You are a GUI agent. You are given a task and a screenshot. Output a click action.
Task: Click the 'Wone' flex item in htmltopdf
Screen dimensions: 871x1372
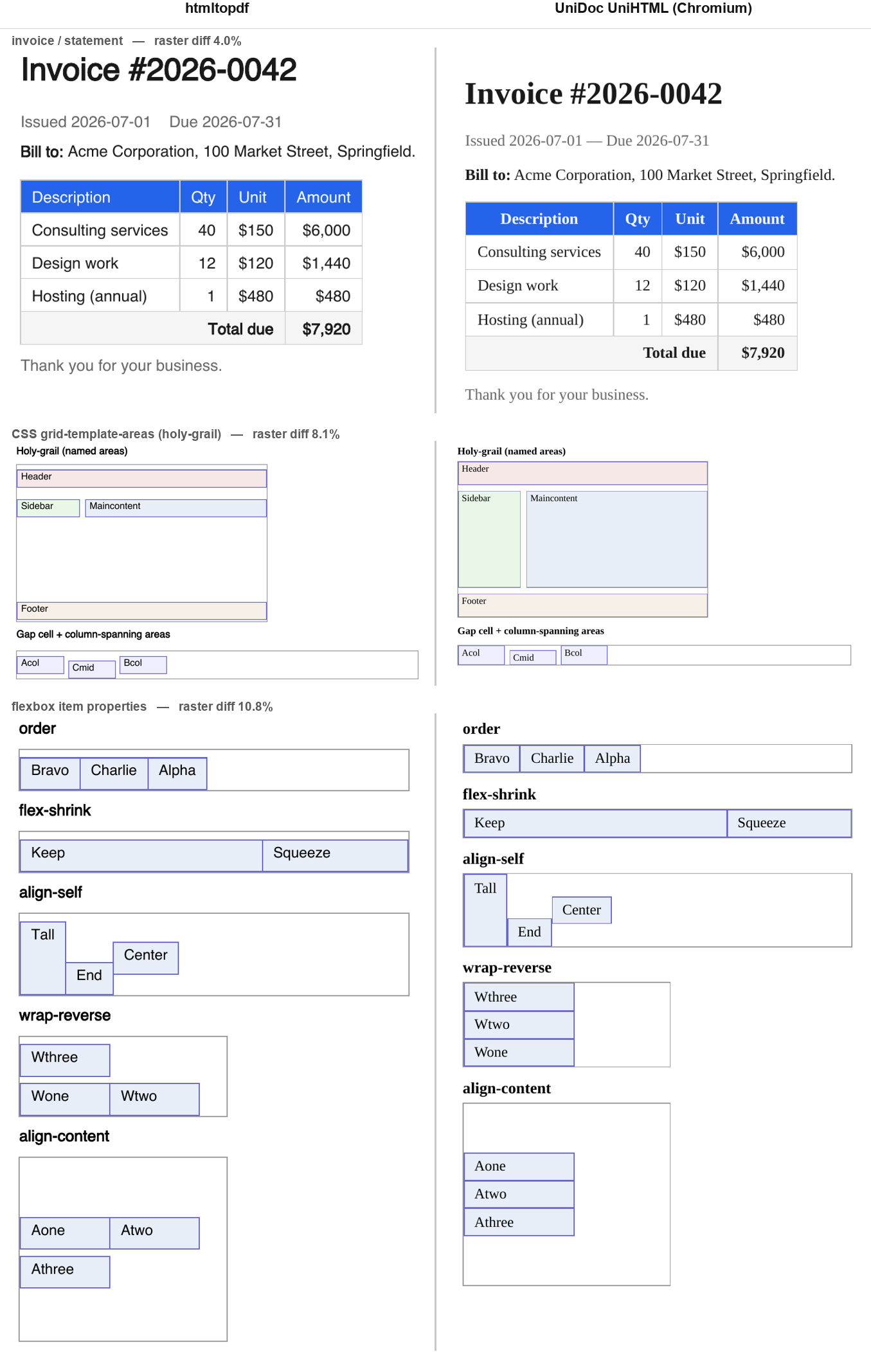65,1100
